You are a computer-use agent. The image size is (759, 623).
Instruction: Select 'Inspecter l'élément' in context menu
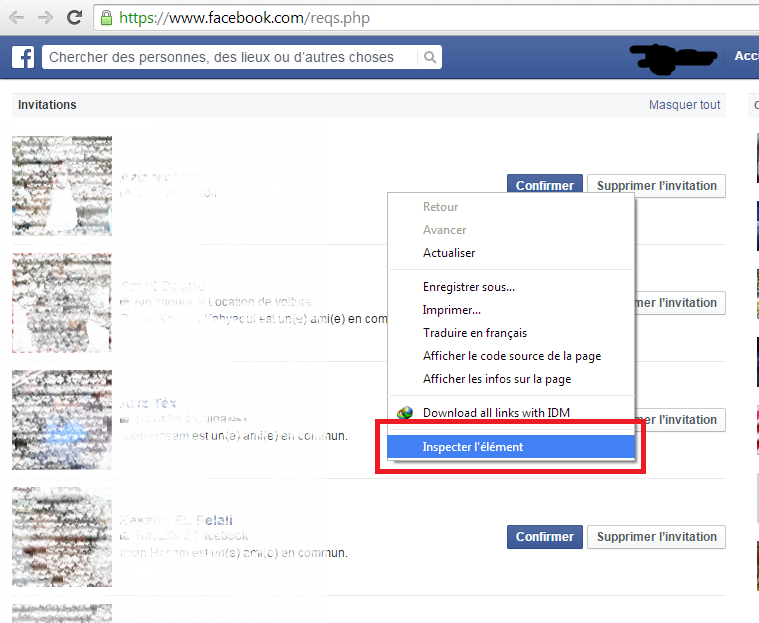coord(511,447)
